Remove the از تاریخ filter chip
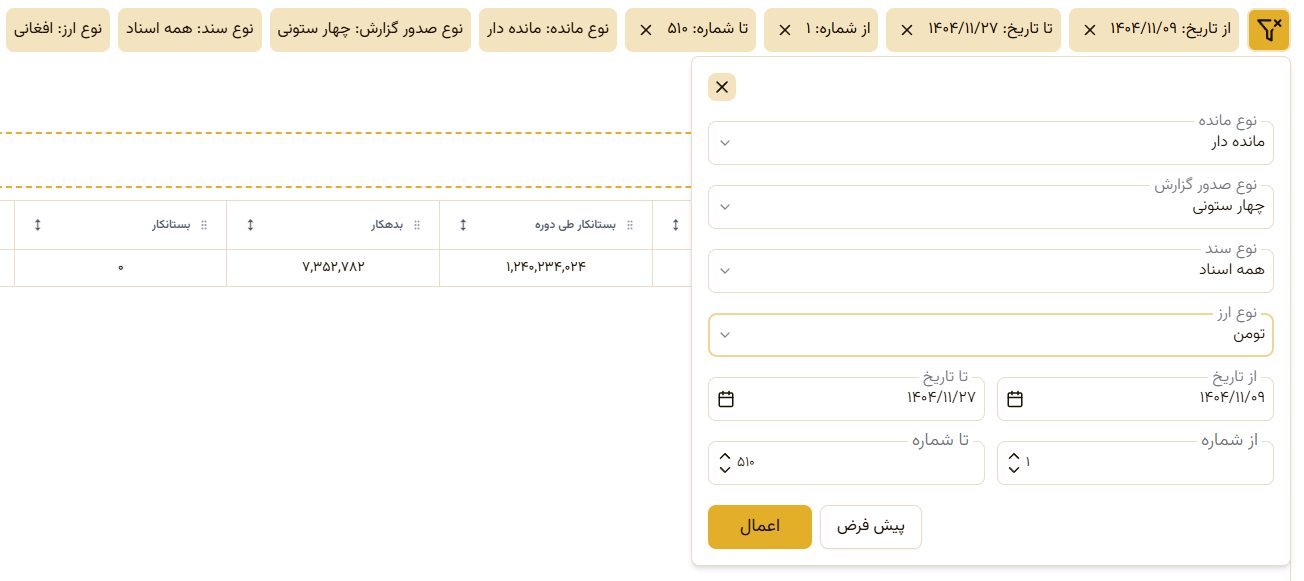 1090,30
